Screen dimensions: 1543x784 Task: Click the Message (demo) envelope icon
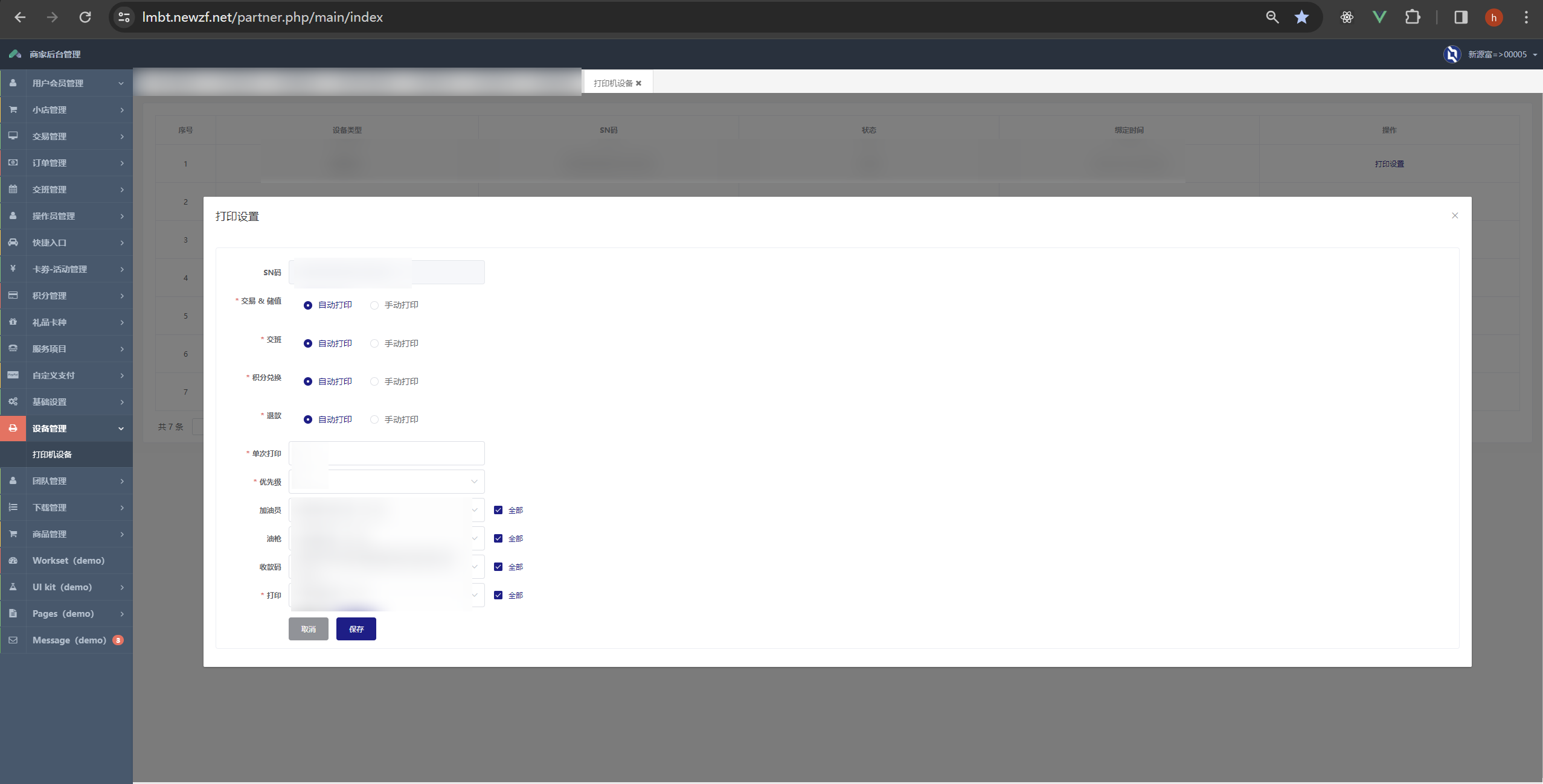click(x=13, y=640)
